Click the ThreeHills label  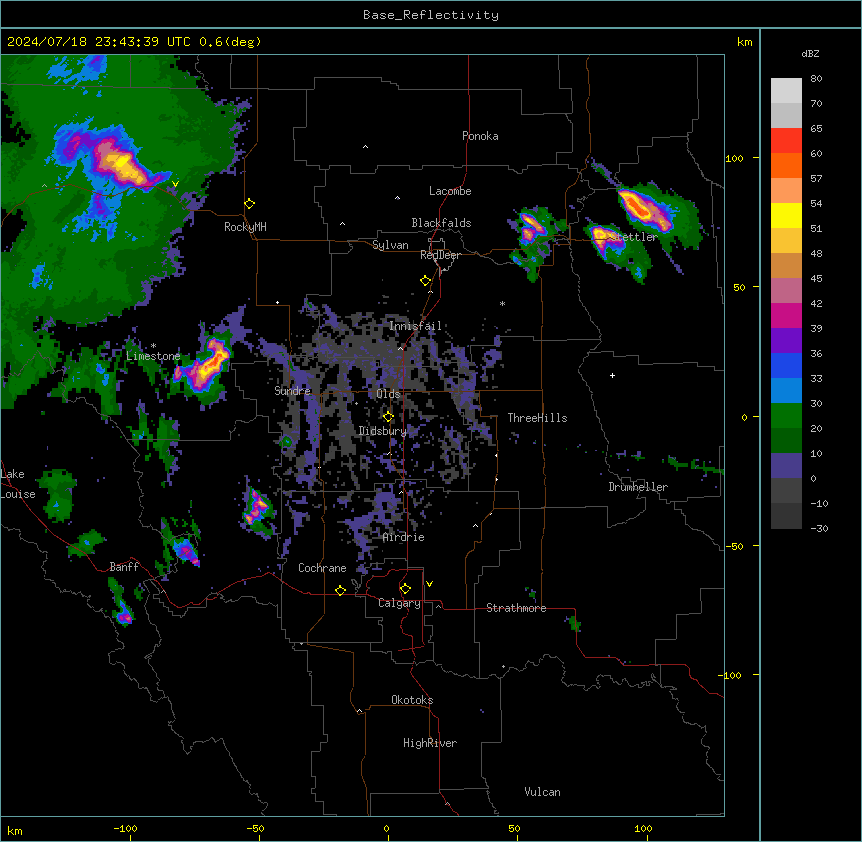pyautogui.click(x=537, y=418)
